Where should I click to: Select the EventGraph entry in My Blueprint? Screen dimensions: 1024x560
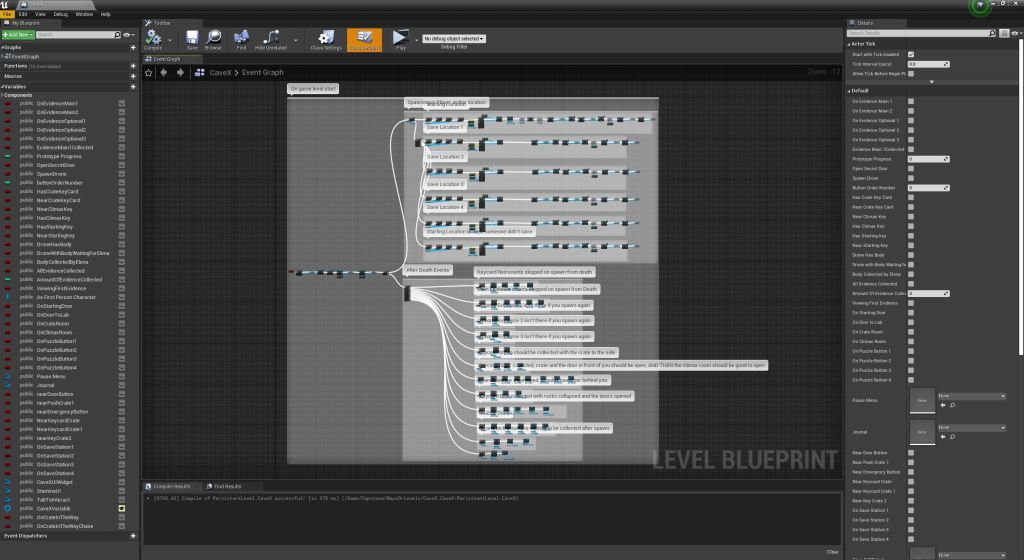25,57
